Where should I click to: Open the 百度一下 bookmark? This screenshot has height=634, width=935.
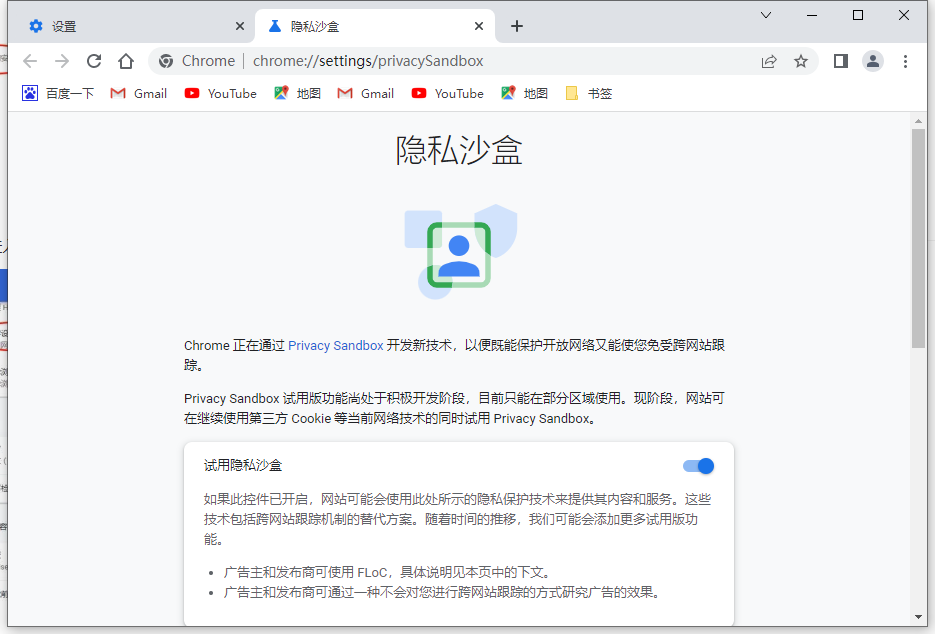(x=58, y=93)
